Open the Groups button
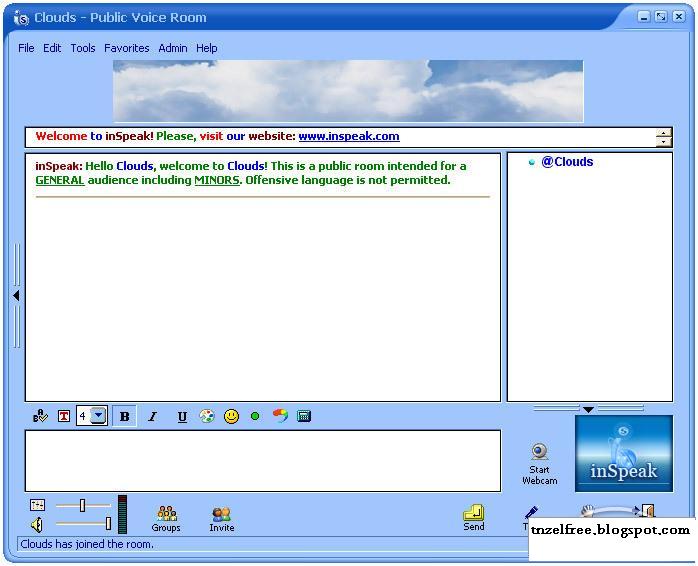The width and height of the screenshot is (698, 566). (x=166, y=518)
